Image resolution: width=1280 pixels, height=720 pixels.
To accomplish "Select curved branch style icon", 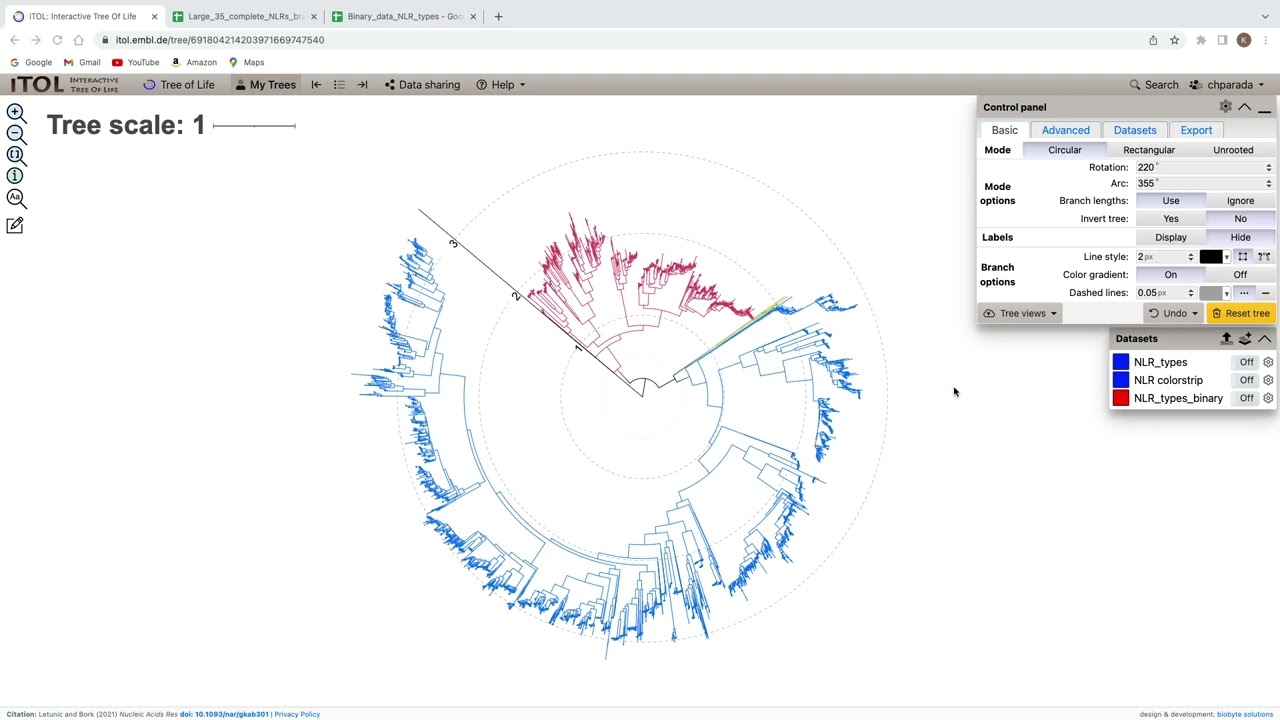I will click(1264, 257).
